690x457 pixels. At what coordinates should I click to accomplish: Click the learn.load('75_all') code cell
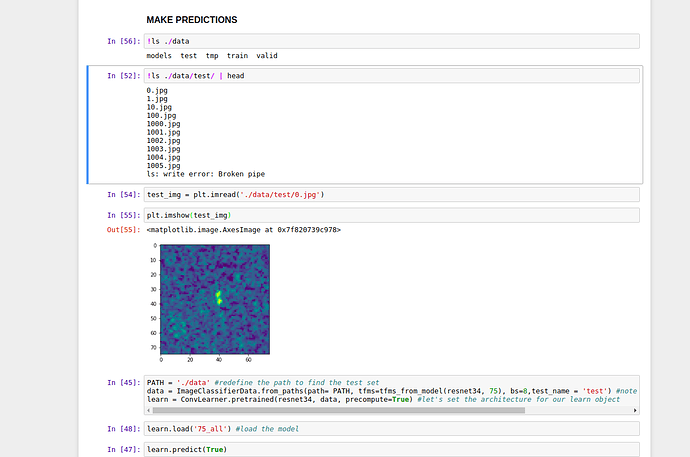click(392, 429)
